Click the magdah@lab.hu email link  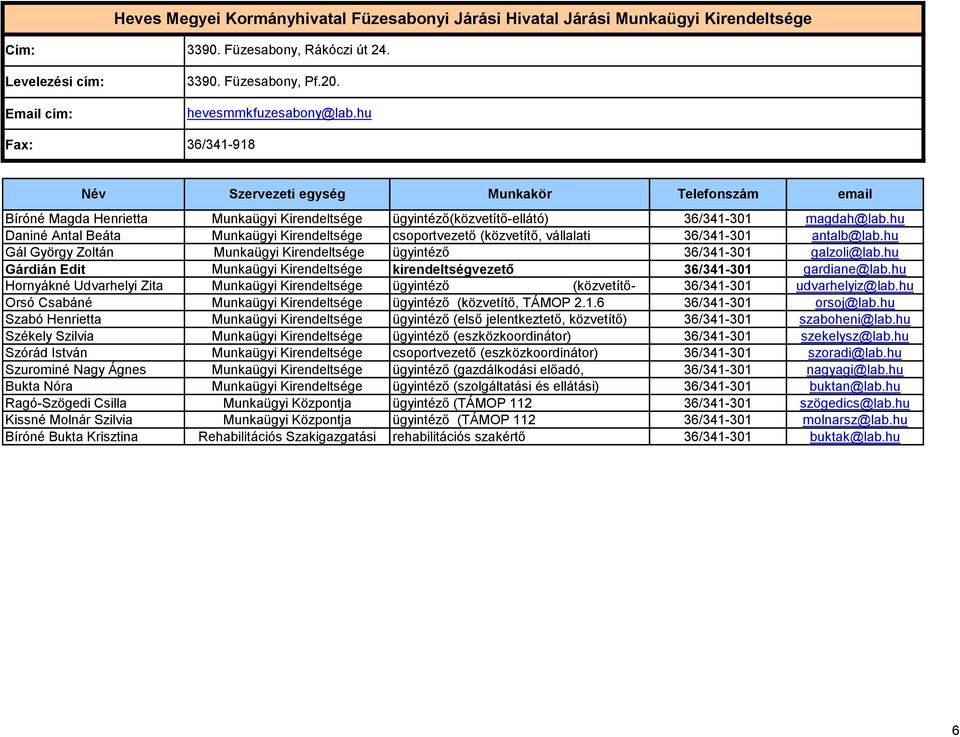[855, 219]
